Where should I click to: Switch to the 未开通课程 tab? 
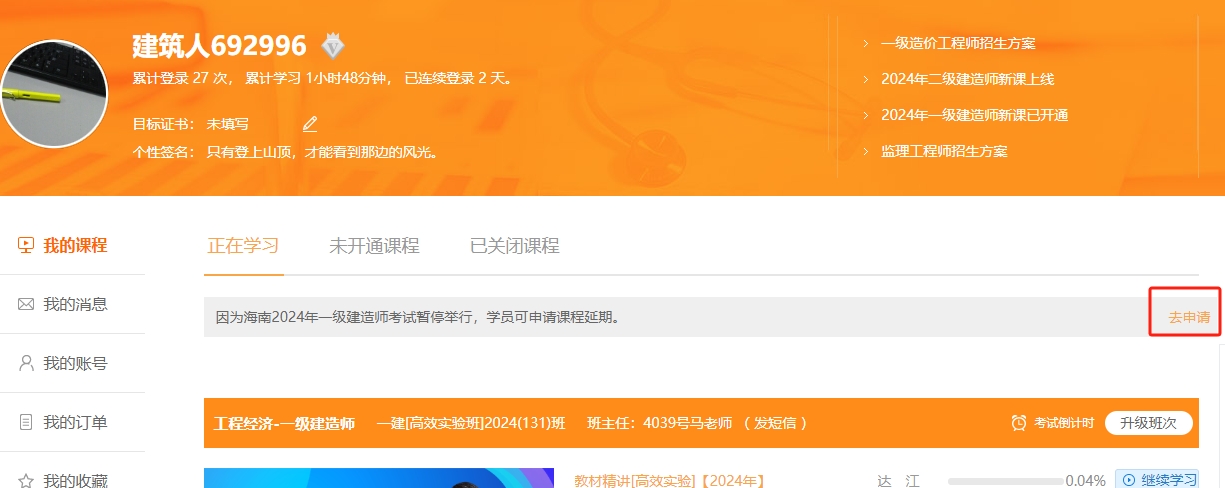point(374,246)
